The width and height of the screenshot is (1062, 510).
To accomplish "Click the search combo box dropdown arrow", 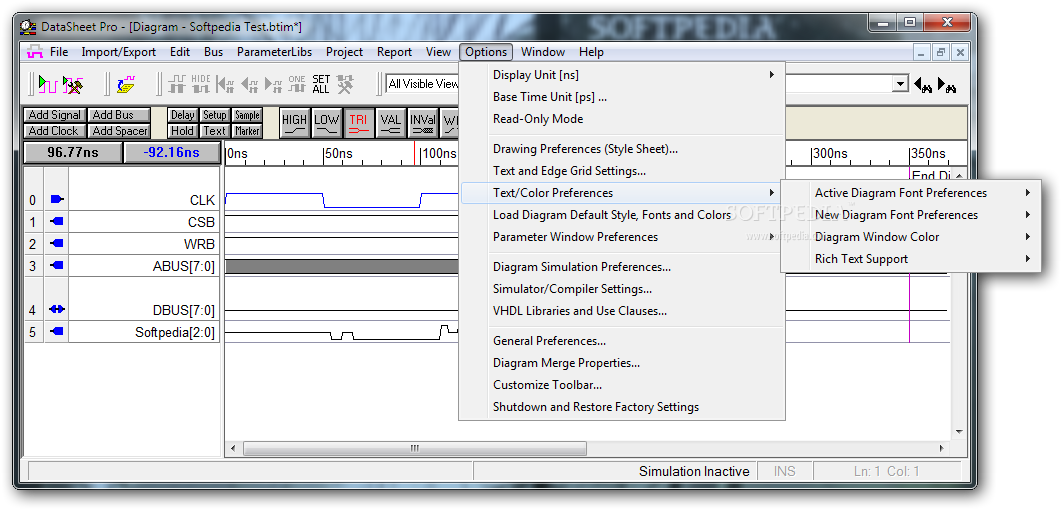I will pos(899,84).
